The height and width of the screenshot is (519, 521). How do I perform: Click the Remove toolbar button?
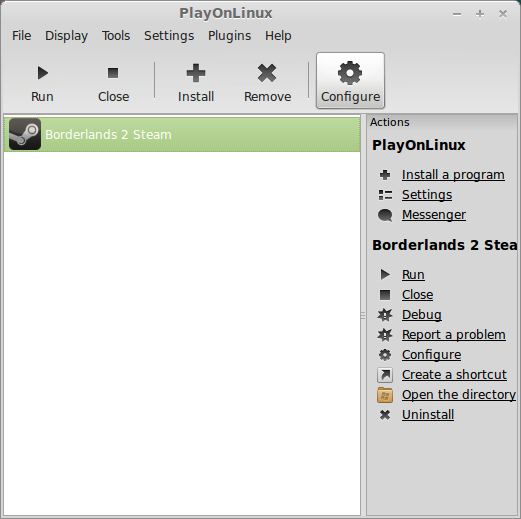coord(267,80)
